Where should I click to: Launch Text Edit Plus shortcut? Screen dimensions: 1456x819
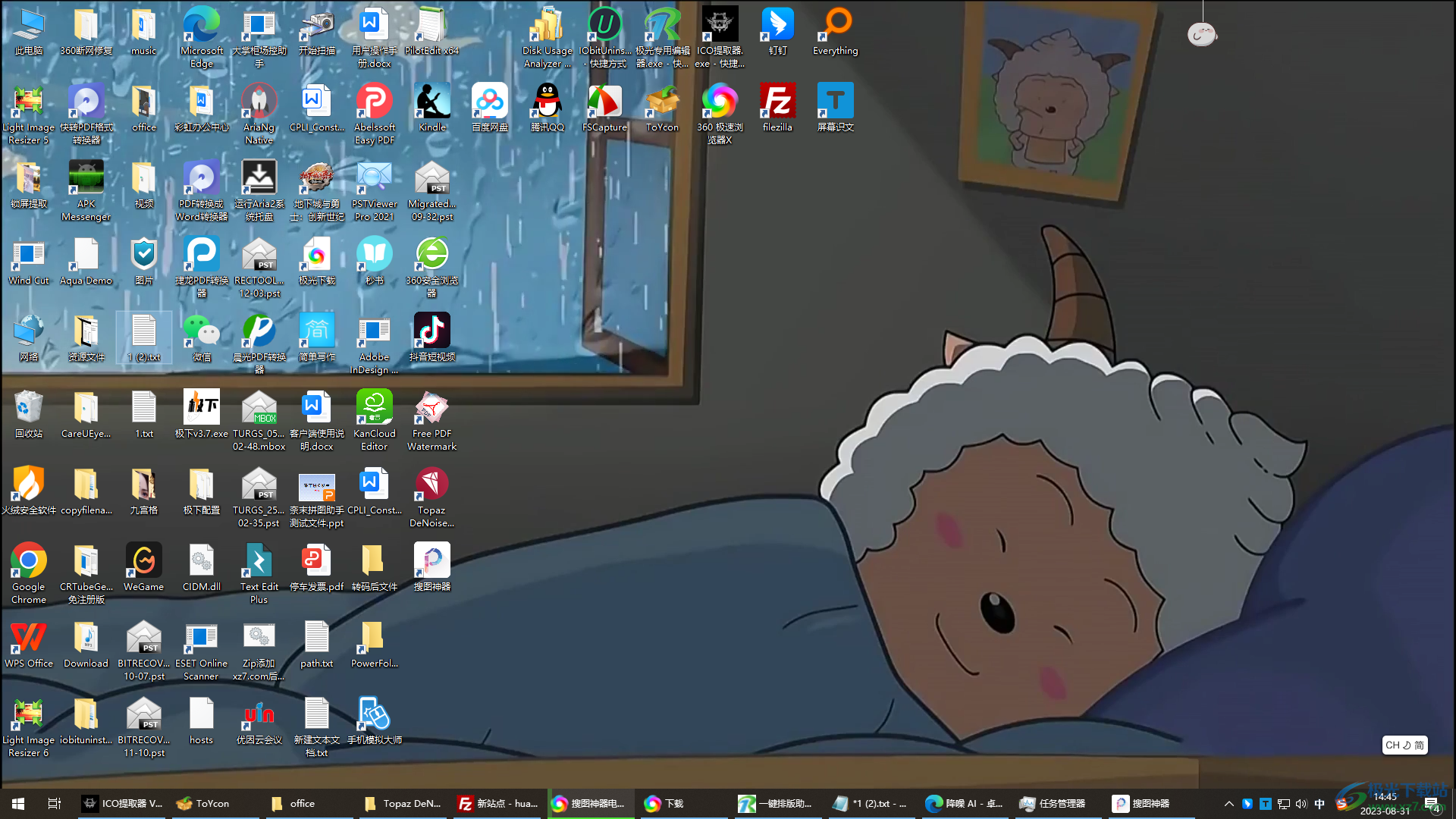click(x=259, y=573)
